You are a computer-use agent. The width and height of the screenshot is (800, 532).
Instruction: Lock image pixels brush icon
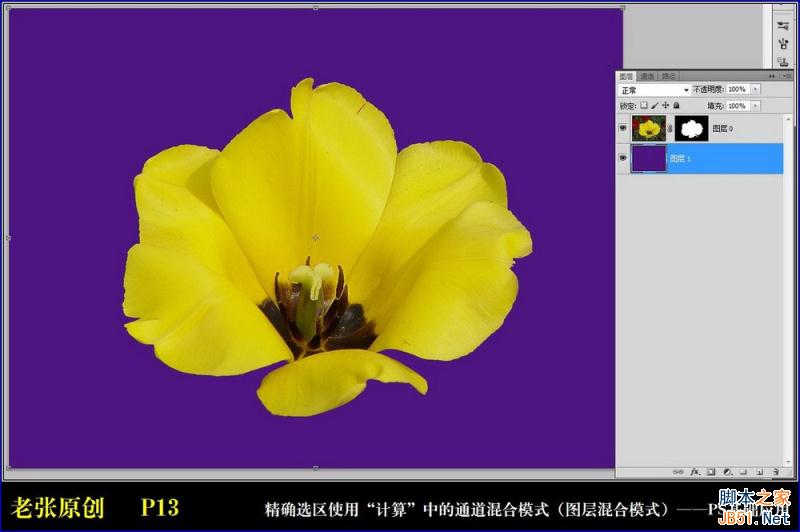[655, 105]
